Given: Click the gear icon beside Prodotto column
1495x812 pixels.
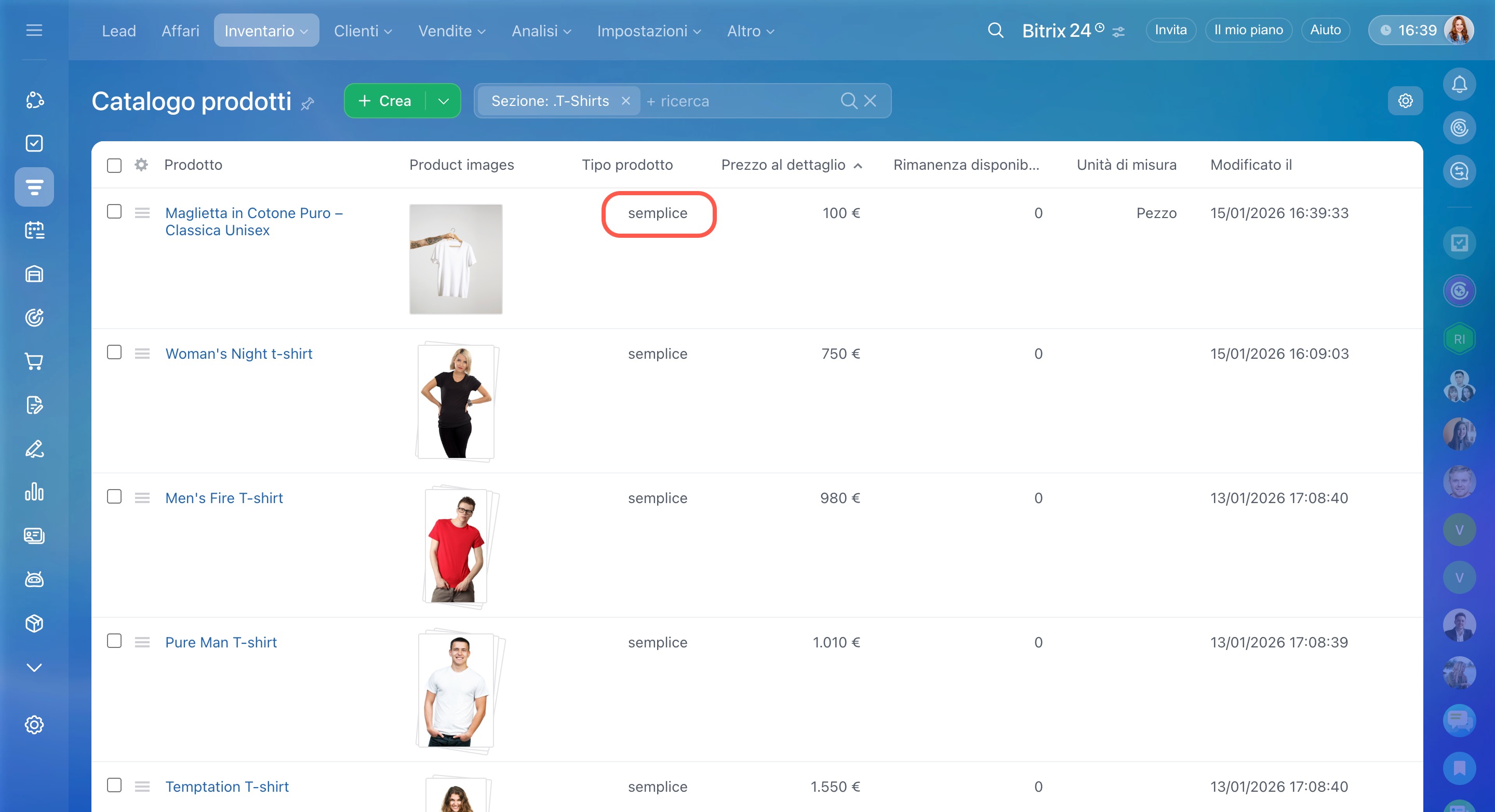Looking at the screenshot, I should pos(141,165).
